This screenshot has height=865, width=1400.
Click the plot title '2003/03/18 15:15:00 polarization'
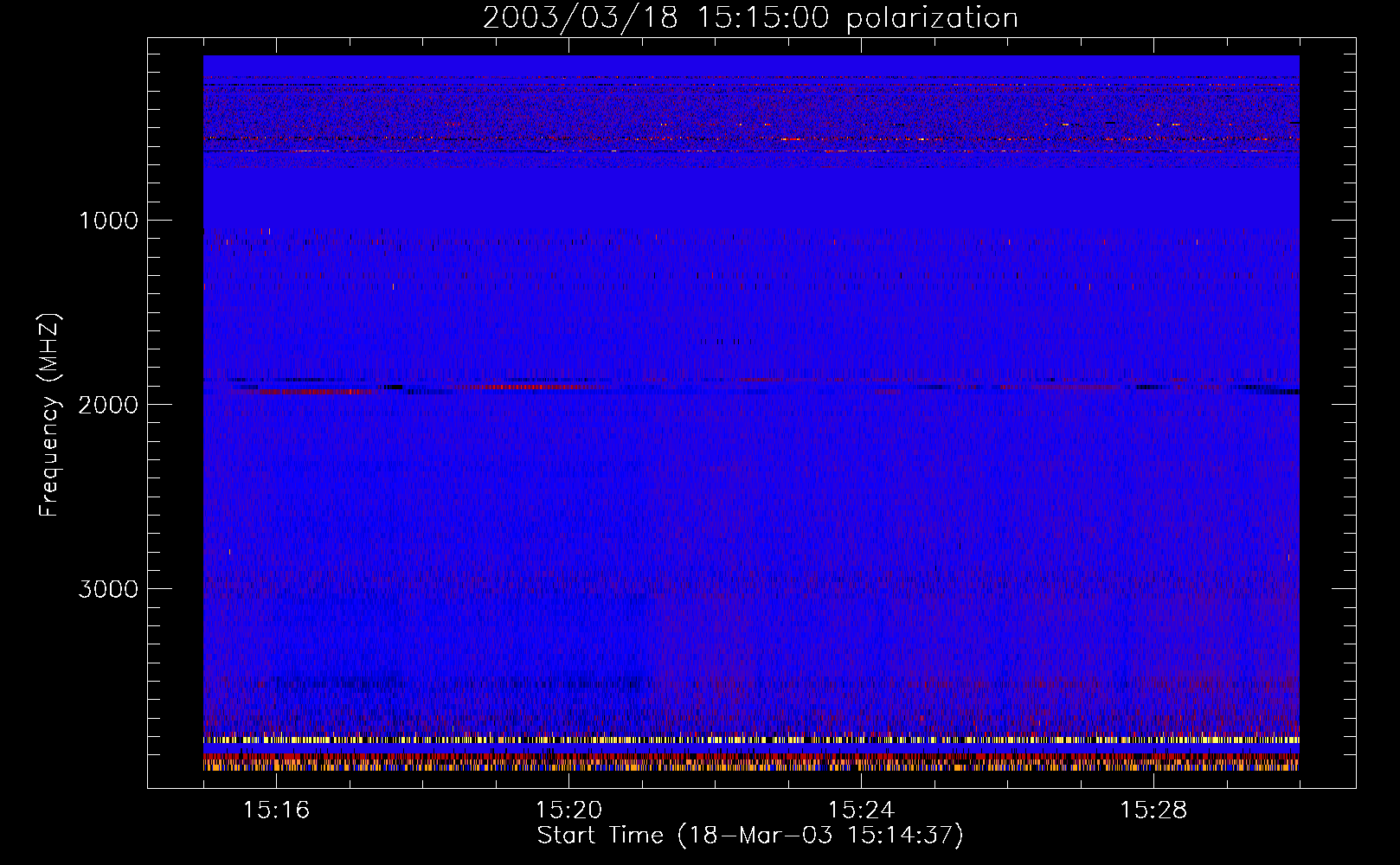tap(750, 18)
